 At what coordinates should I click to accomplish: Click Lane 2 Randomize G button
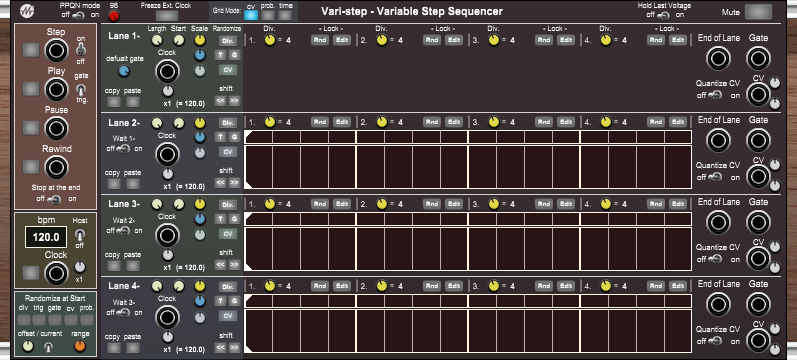234,137
